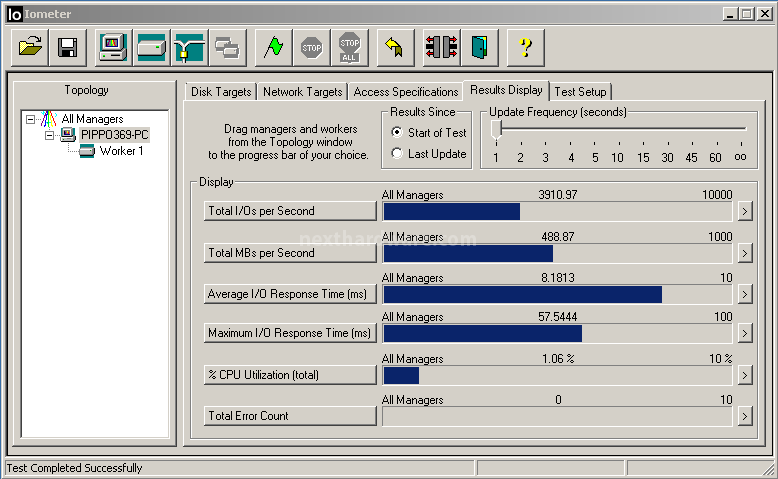778x479 pixels.
Task: Open test configuration file icon
Action: click(30, 48)
